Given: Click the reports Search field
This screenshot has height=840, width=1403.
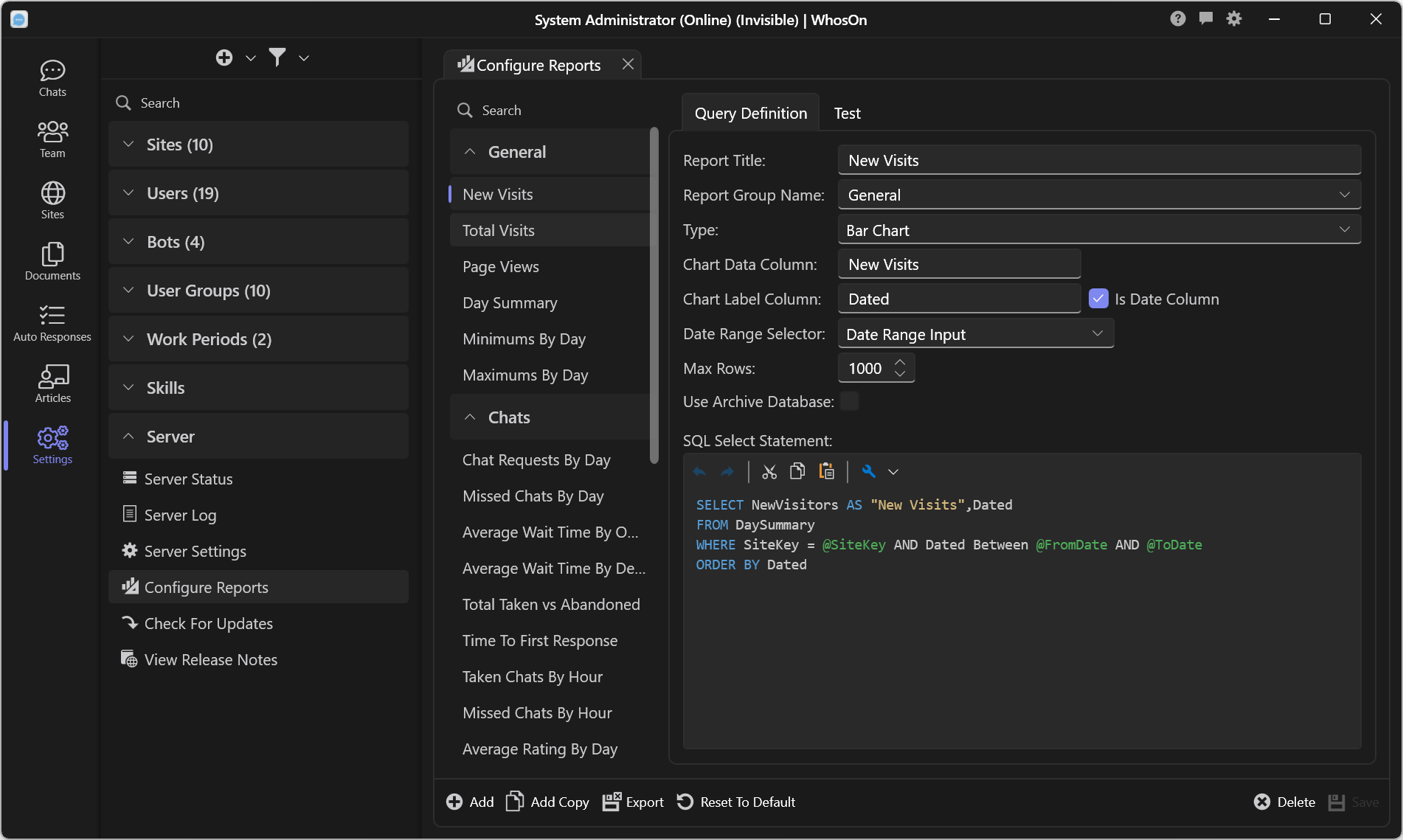Looking at the screenshot, I should point(550,110).
